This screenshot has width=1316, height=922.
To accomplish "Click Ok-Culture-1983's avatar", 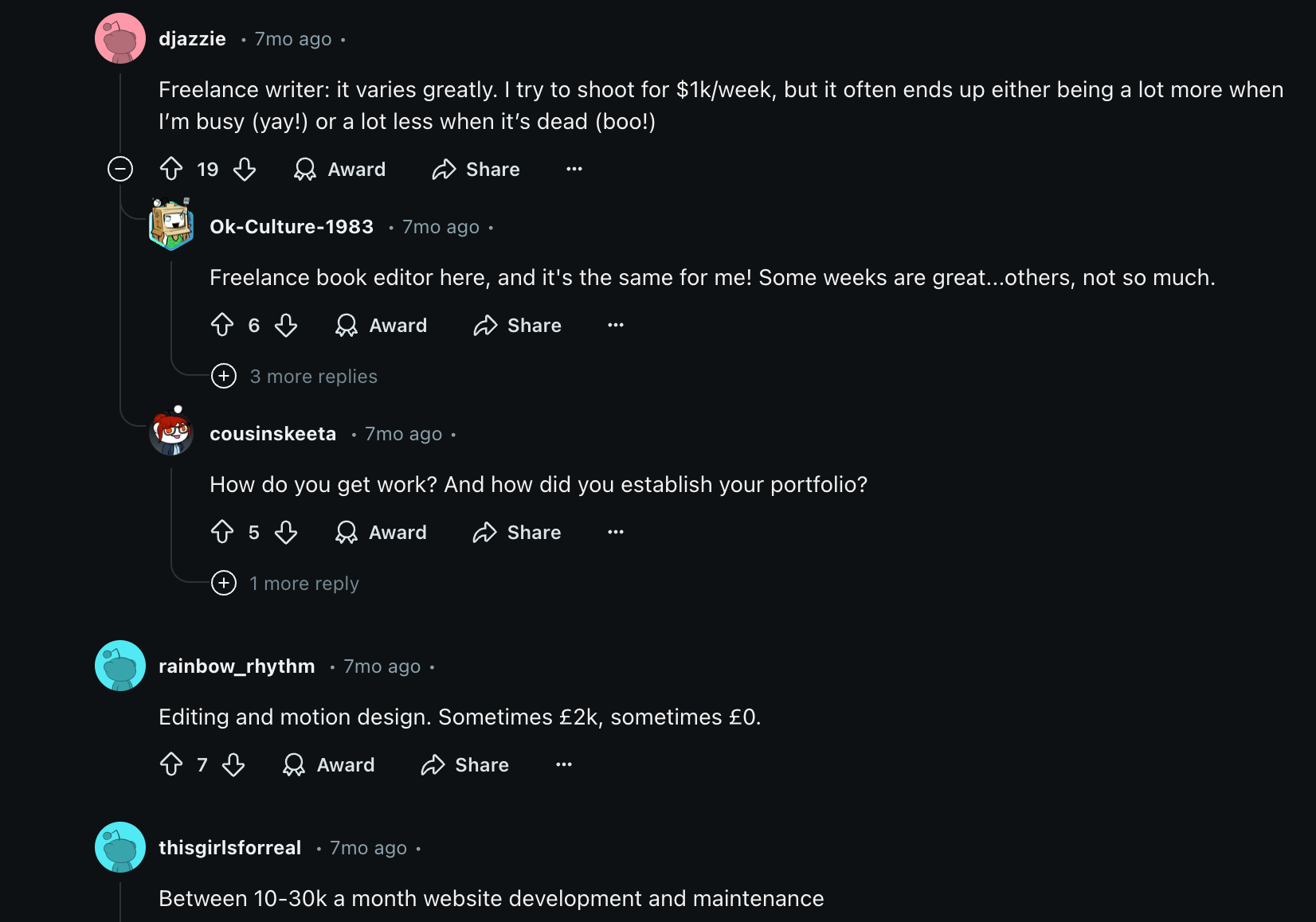I will (x=170, y=225).
